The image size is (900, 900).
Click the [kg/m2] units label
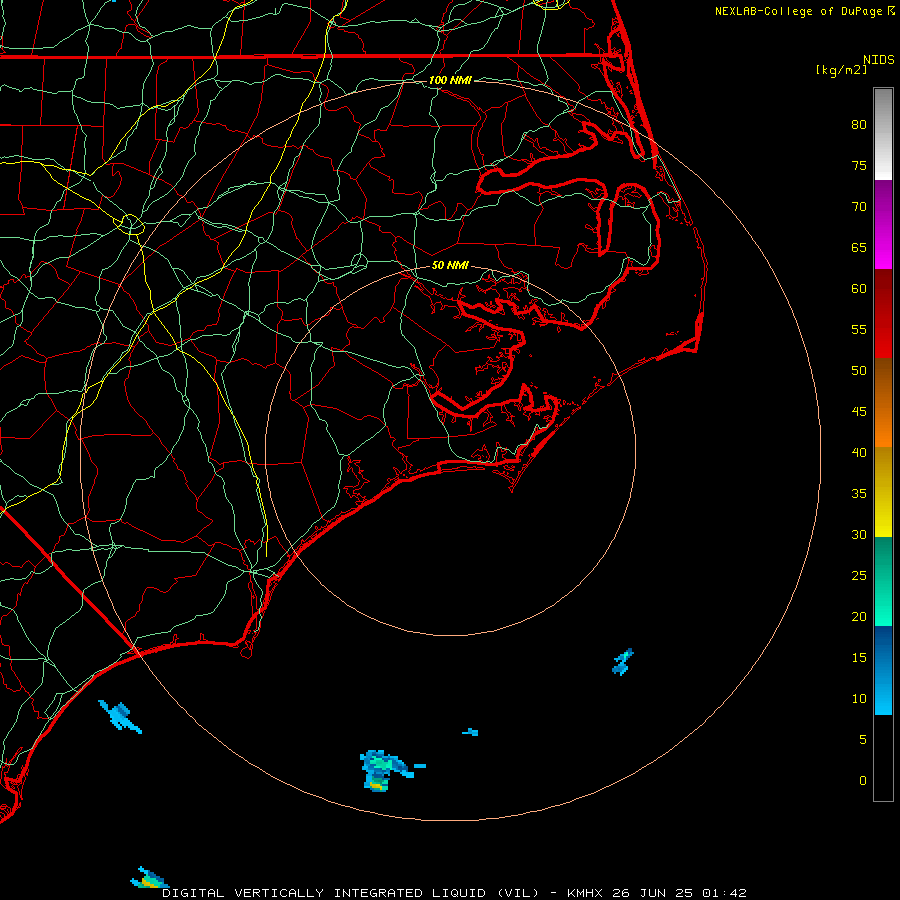click(841, 70)
